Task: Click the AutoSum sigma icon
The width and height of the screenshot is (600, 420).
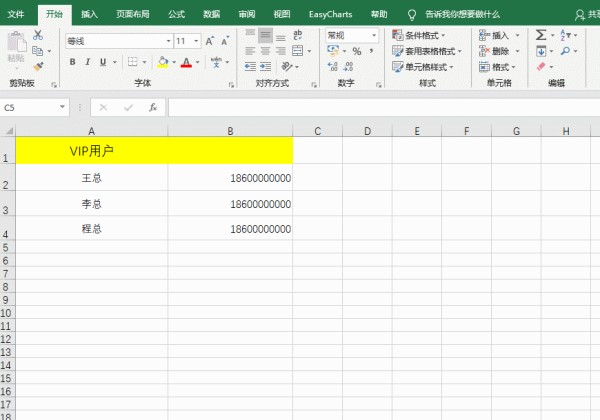Action: coord(541,34)
